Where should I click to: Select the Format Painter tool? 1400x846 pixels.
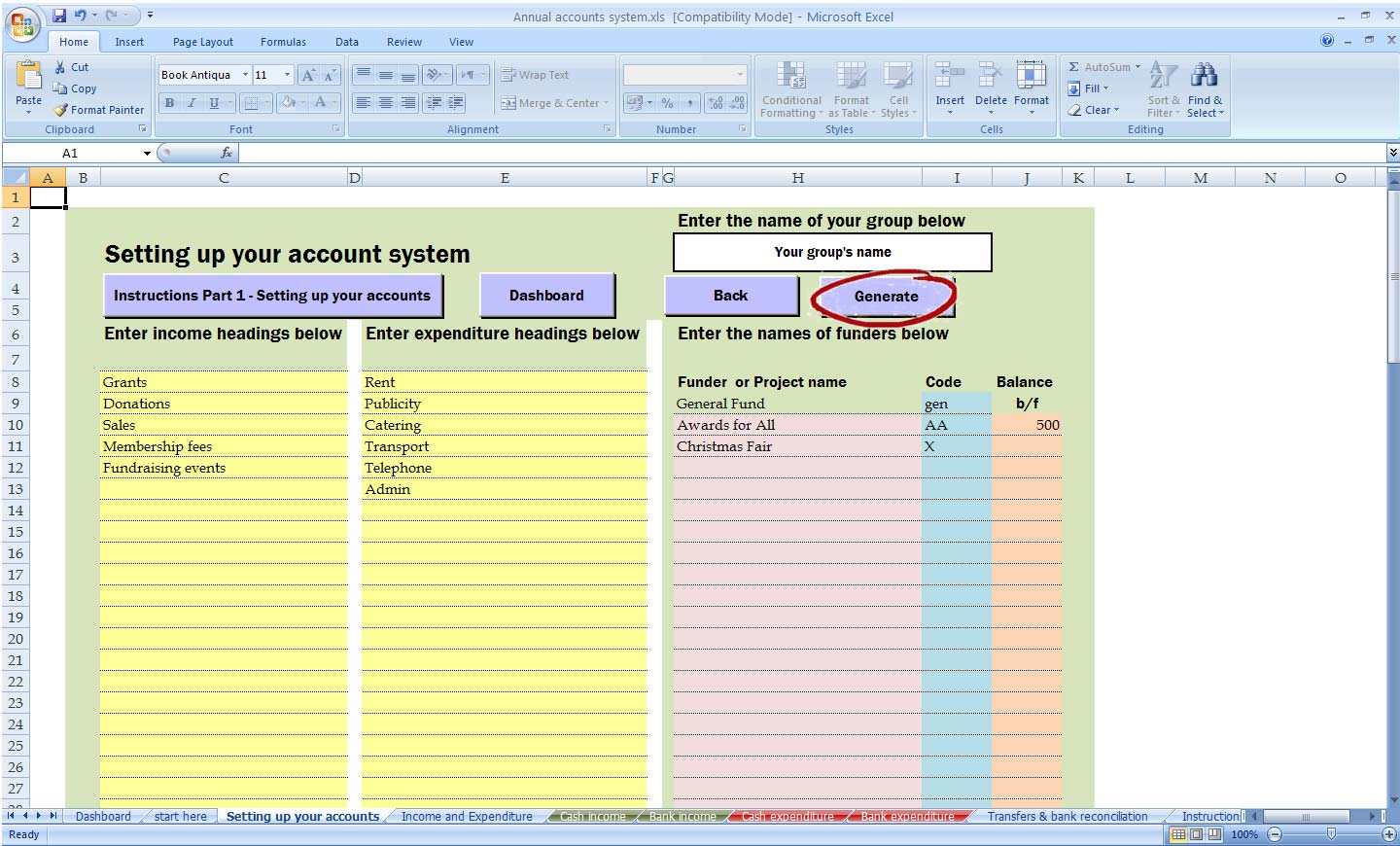point(99,110)
